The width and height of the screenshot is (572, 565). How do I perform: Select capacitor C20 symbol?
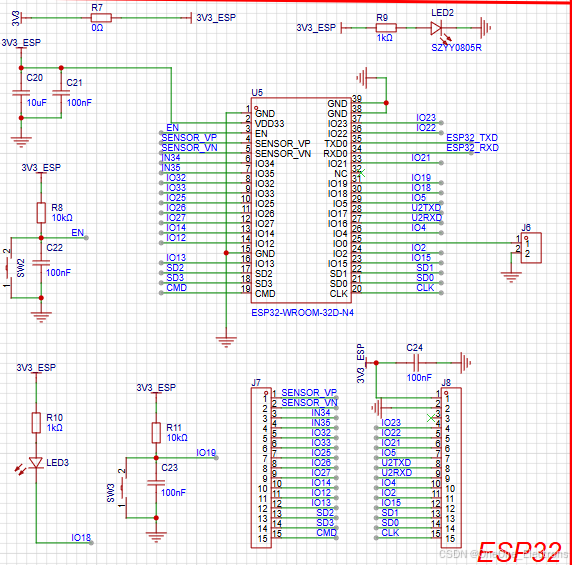point(21,93)
